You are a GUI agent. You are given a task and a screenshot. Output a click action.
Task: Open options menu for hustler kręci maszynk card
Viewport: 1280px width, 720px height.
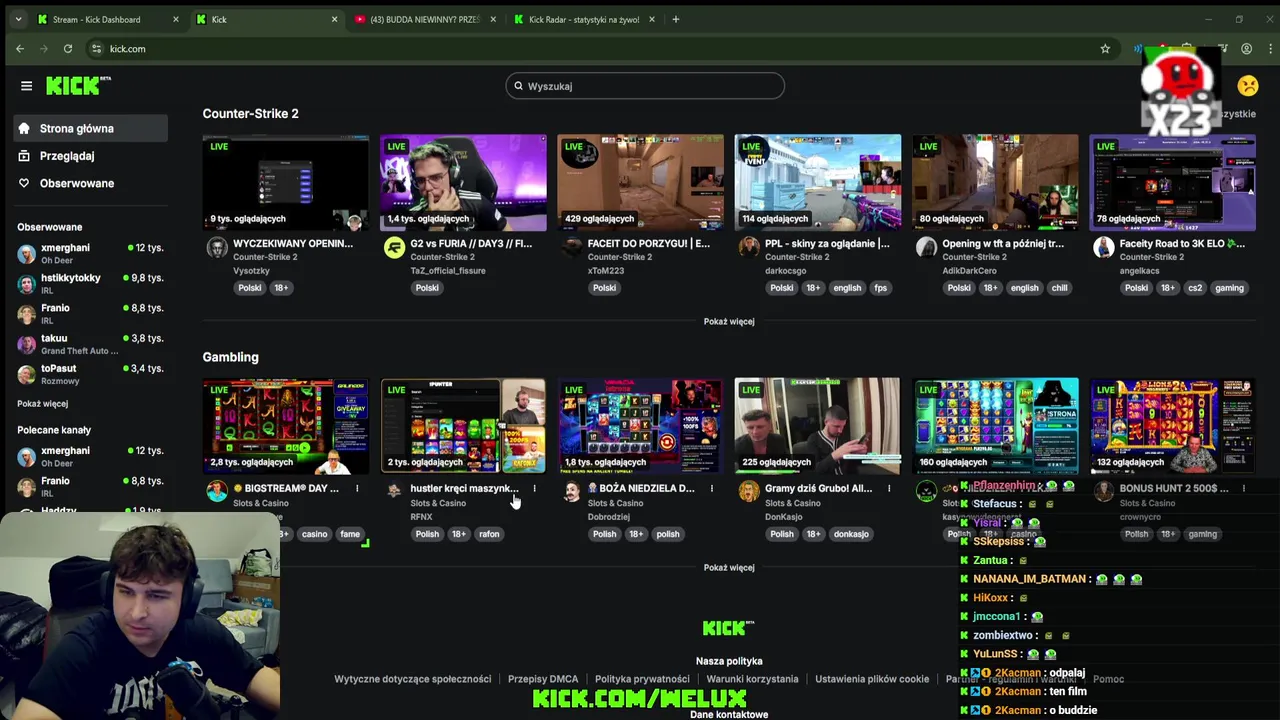[535, 488]
